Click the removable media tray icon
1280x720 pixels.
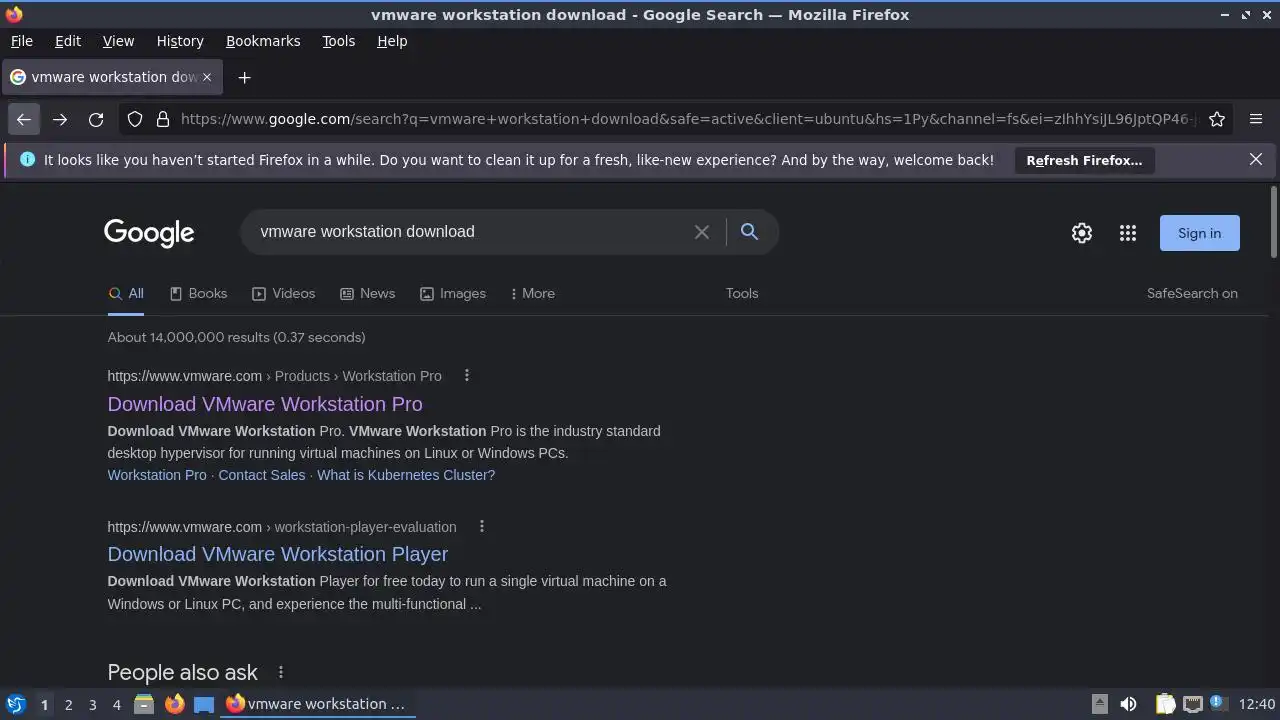coord(1099,704)
